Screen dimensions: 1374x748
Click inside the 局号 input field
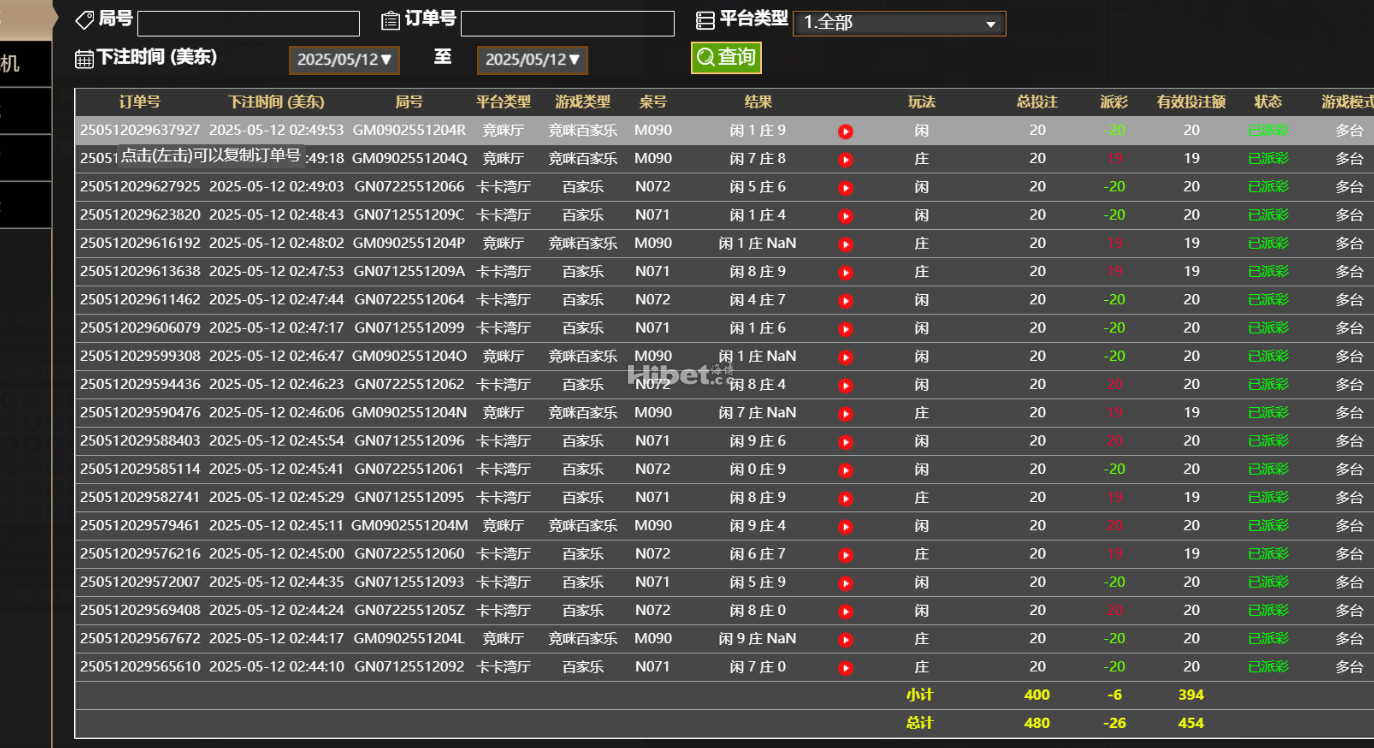[247, 22]
